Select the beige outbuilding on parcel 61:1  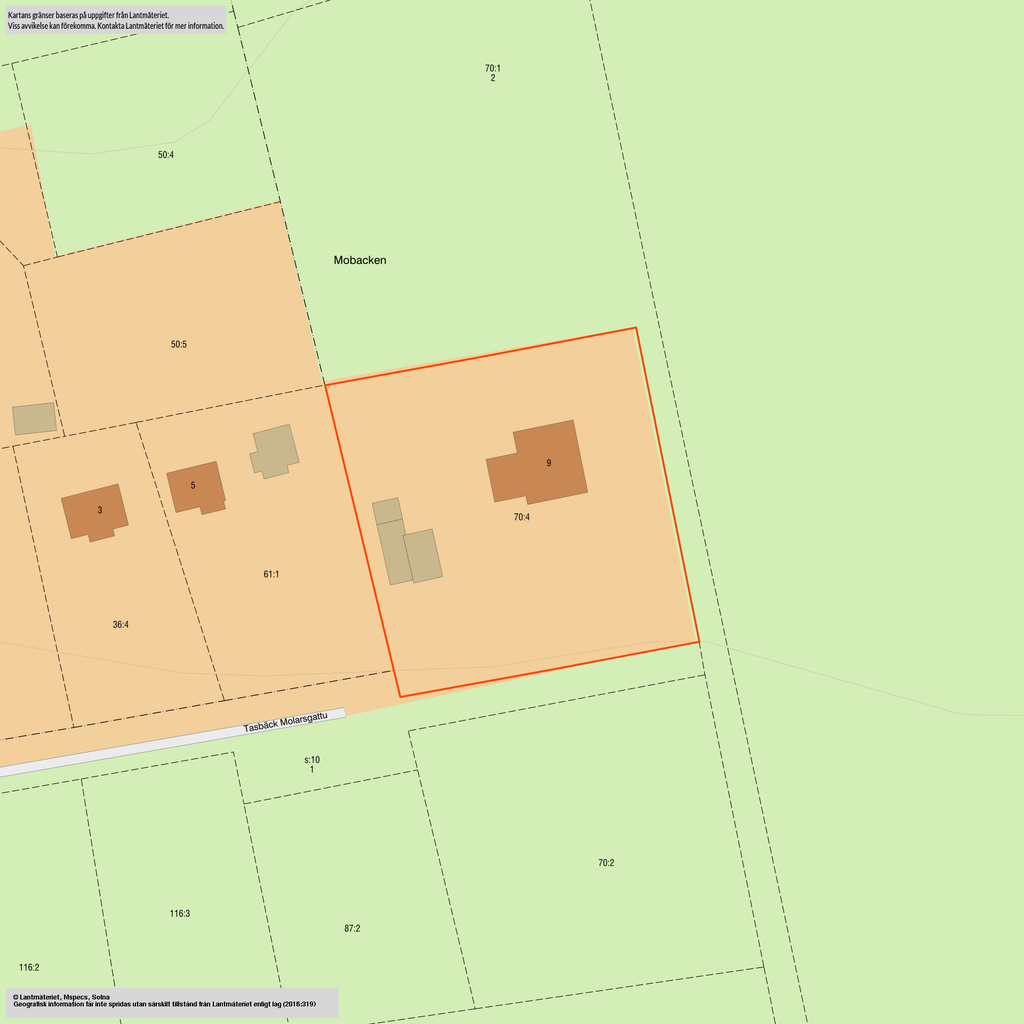coord(275,450)
